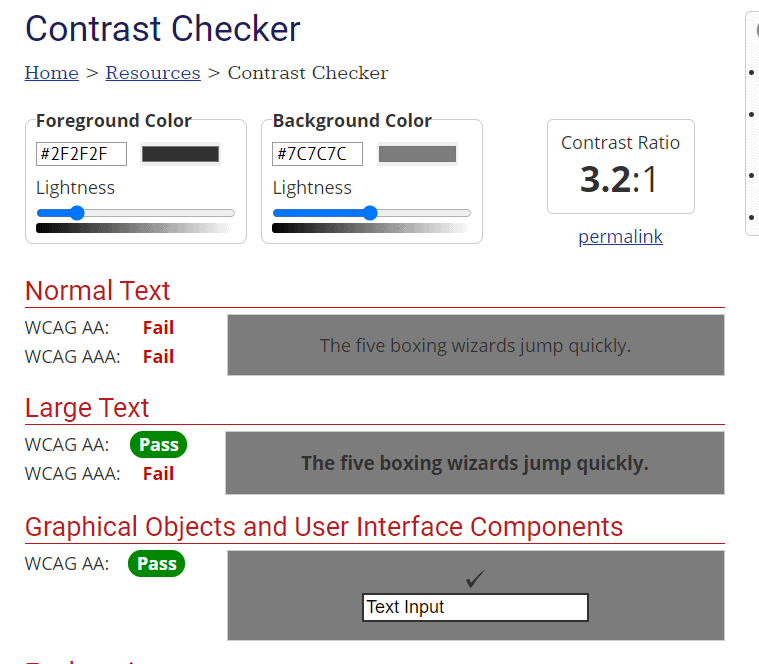759x664 pixels.
Task: Click the checkmark graphic in sample panel
Action: pyautogui.click(x=475, y=578)
